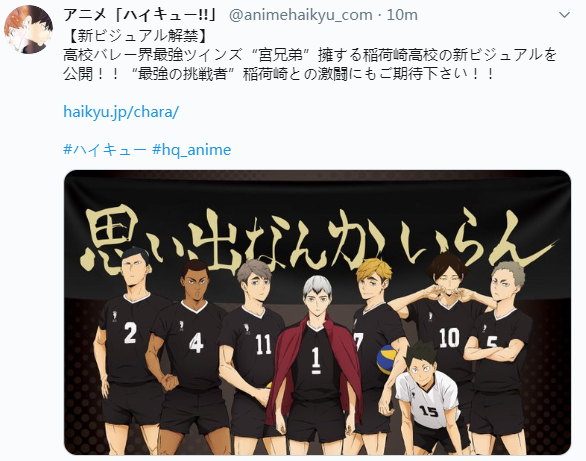Open the 10m timestamp link
The height and width of the screenshot is (461, 586).
[402, 15]
